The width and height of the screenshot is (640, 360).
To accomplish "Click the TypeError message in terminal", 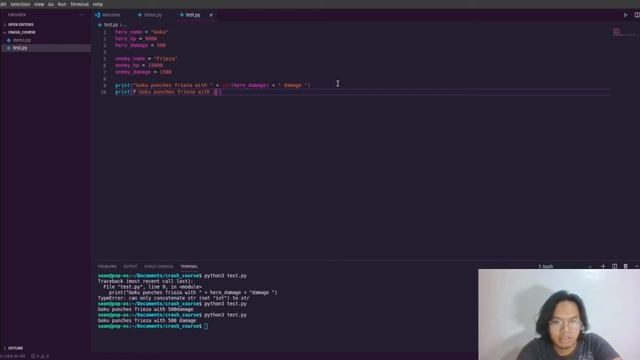I will [x=173, y=298].
